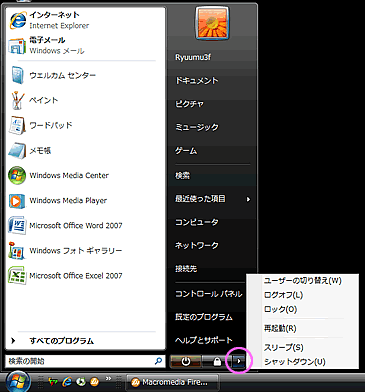Open Windows Media Center icon
The height and width of the screenshot is (392, 365).
pyautogui.click(x=17, y=175)
